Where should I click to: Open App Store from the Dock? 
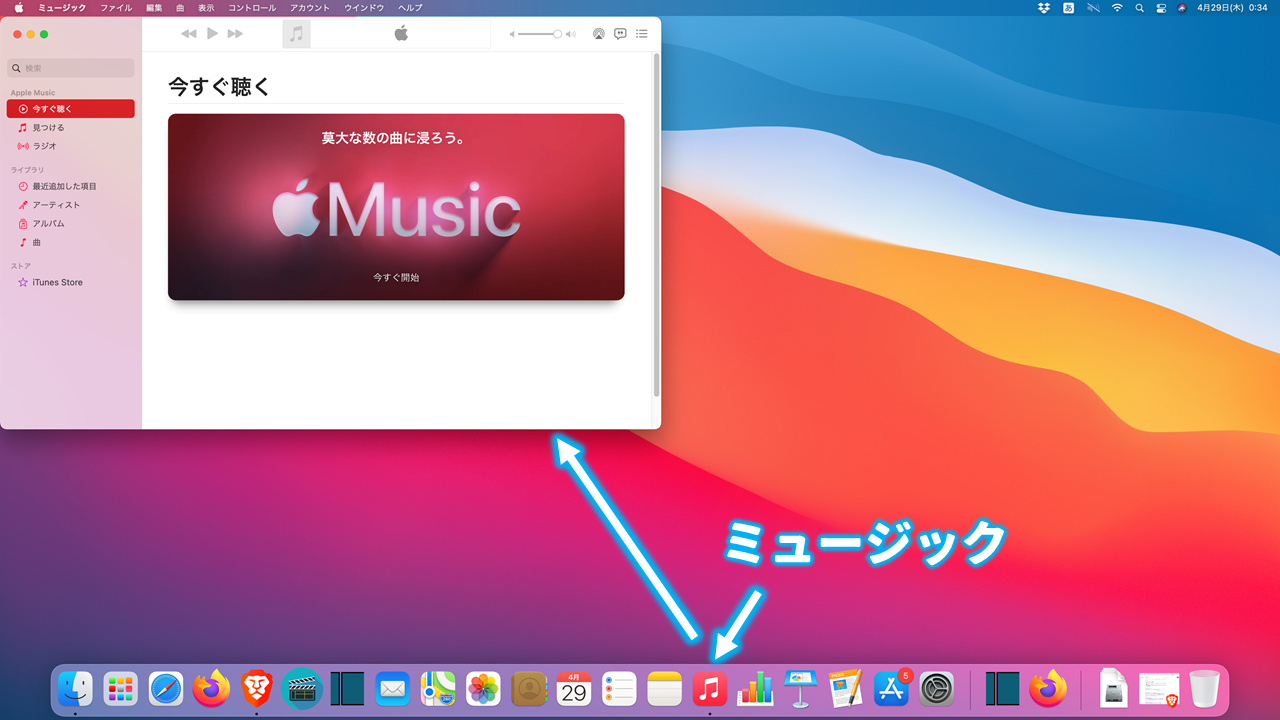pyautogui.click(x=891, y=688)
